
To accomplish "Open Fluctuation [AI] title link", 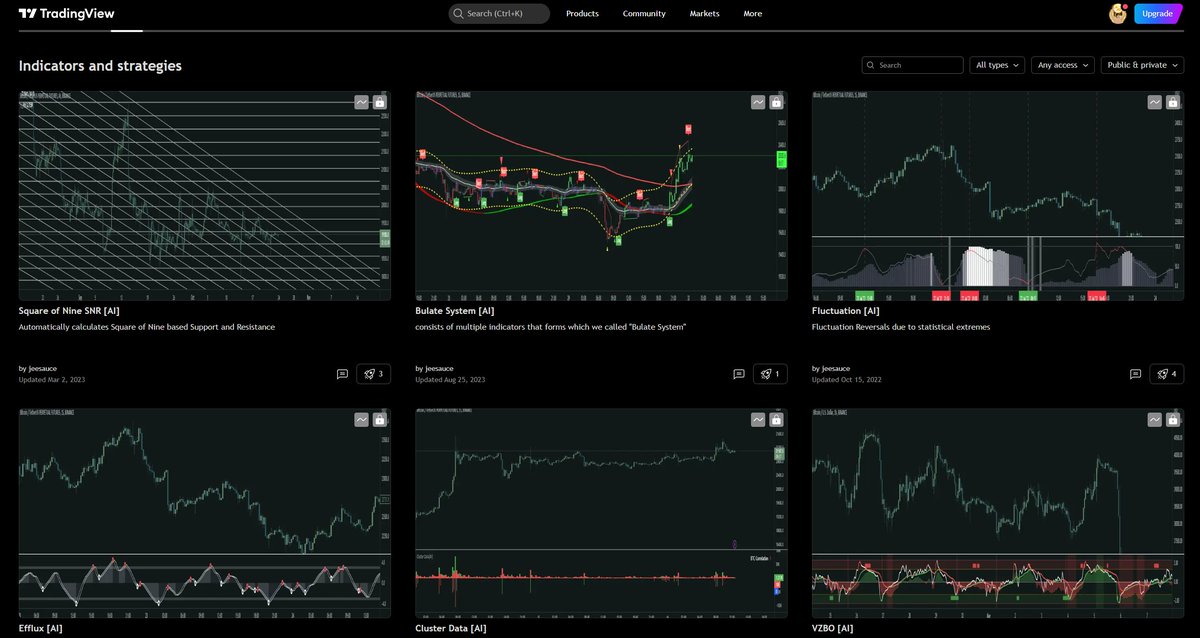I will click(x=845, y=311).
